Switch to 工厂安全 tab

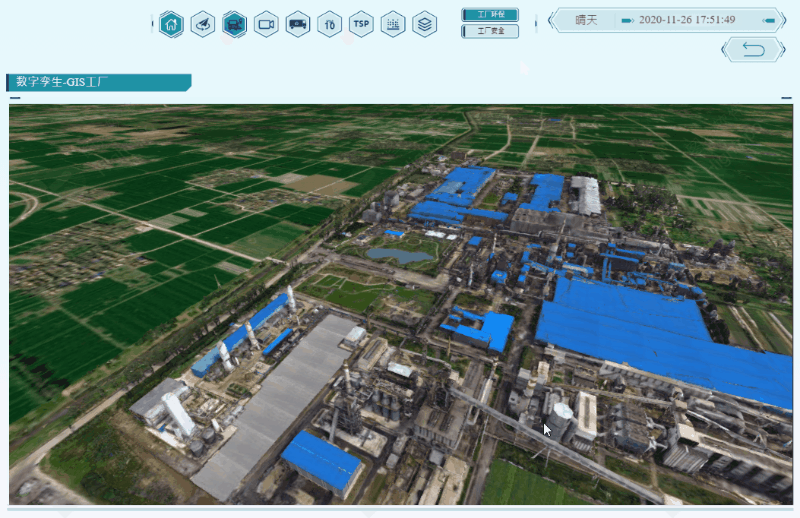point(490,31)
